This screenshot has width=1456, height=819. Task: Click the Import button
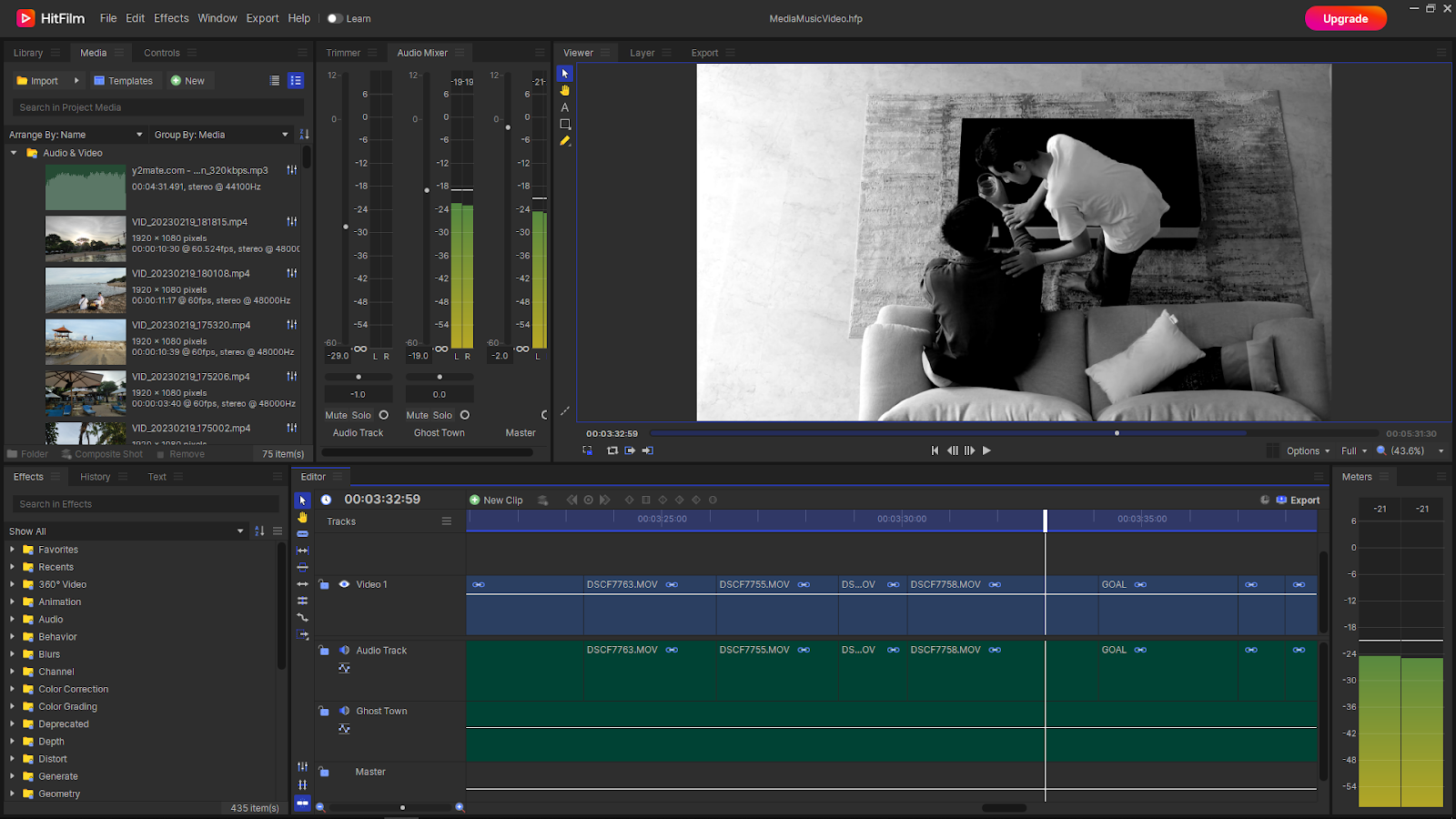[x=37, y=81]
